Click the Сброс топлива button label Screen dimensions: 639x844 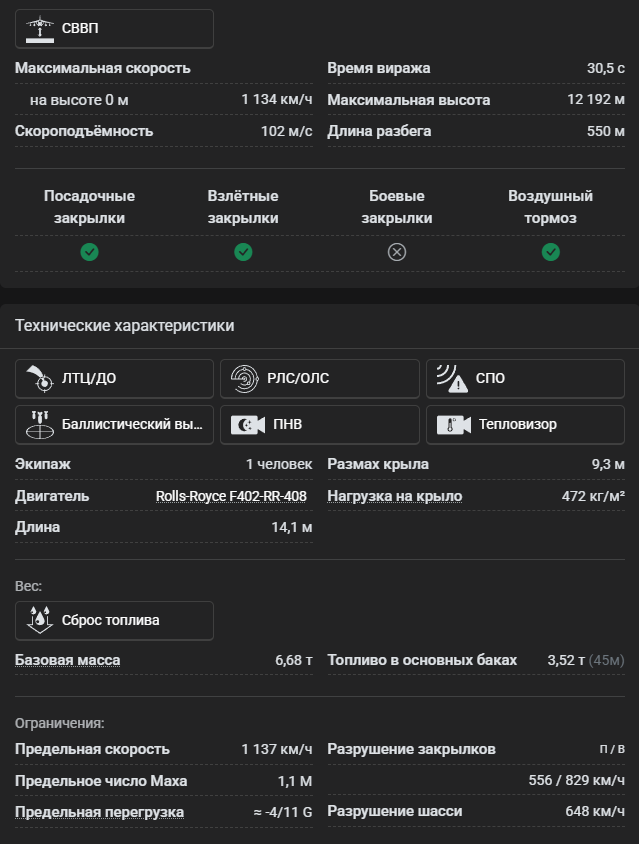coord(110,620)
